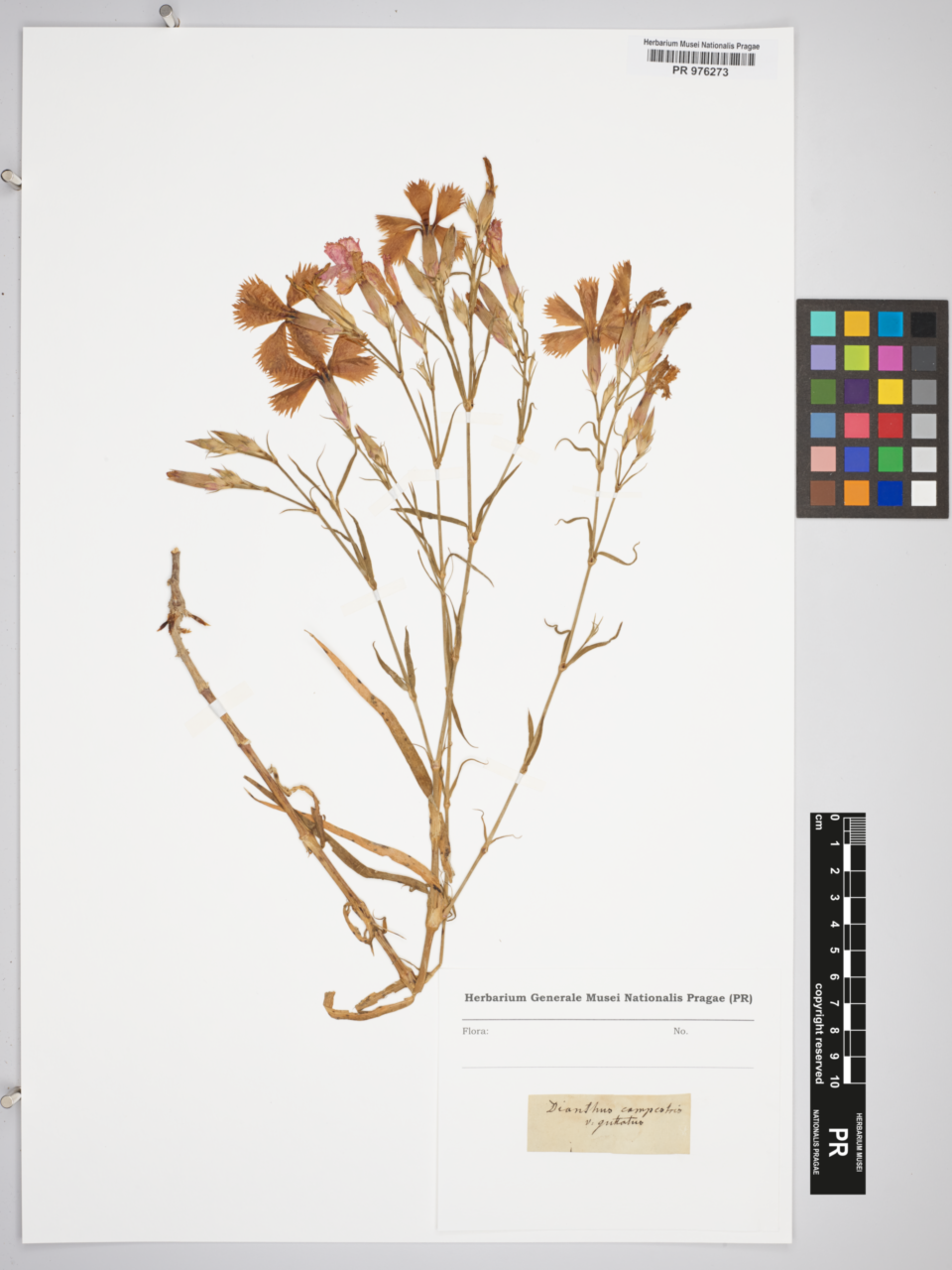Click the 10 cm mark on the ruler
The height and width of the screenshot is (1270, 952).
[x=834, y=1079]
